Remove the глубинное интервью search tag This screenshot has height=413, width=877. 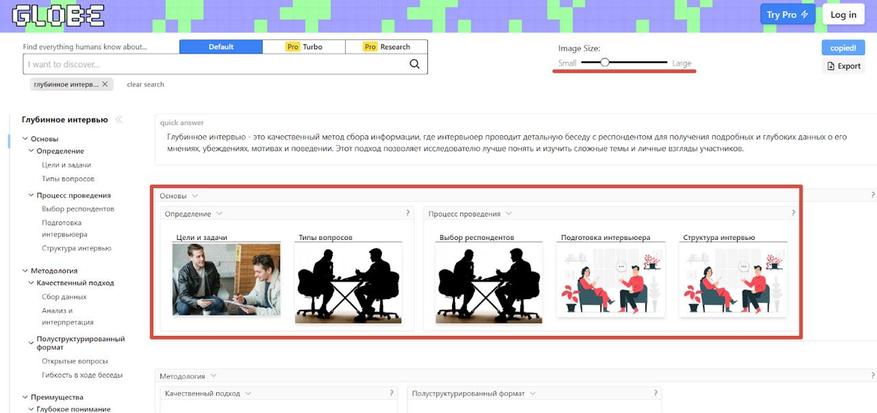[x=105, y=85]
